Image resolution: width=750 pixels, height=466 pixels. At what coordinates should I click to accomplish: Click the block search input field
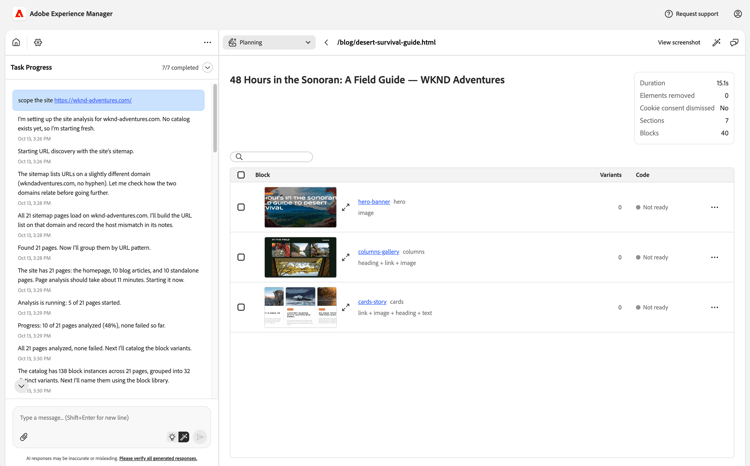tap(271, 156)
